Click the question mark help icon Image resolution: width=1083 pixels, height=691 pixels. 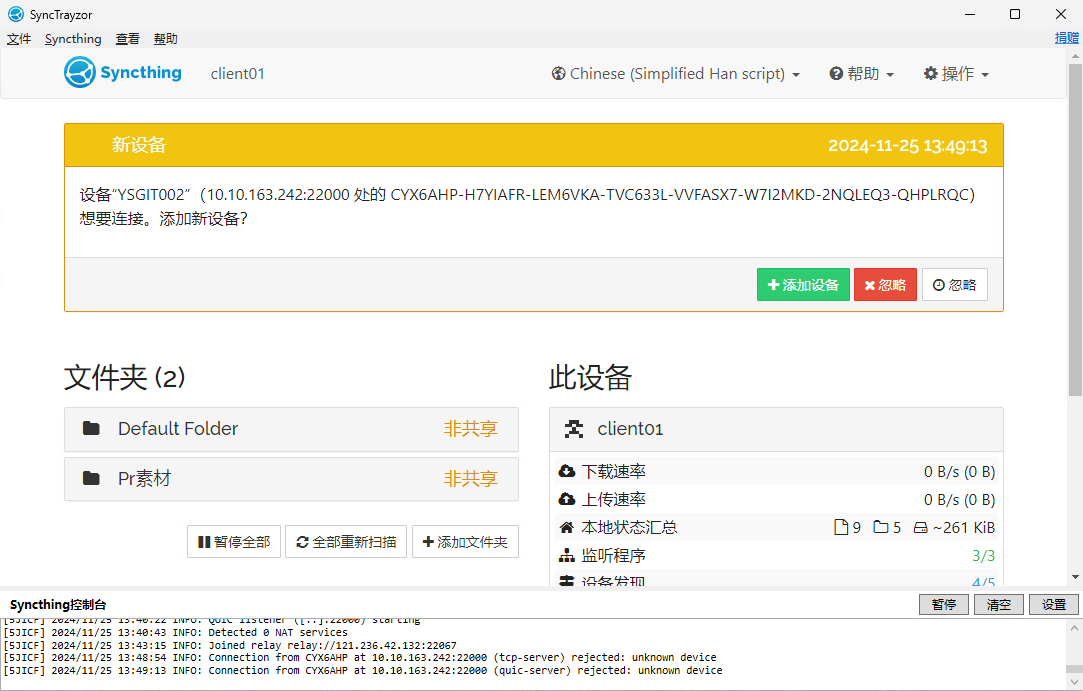[x=836, y=73]
